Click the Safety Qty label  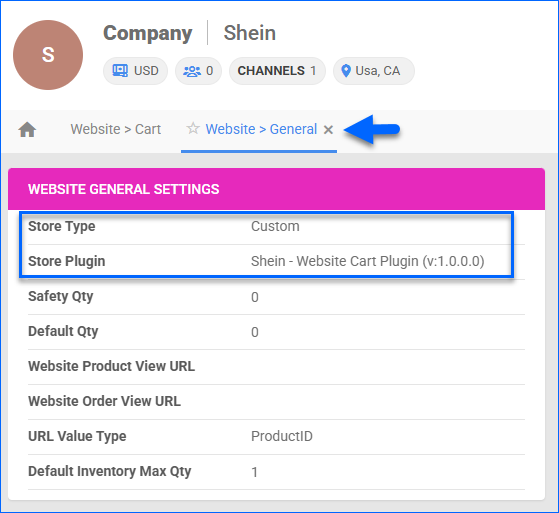pyautogui.click(x=61, y=296)
